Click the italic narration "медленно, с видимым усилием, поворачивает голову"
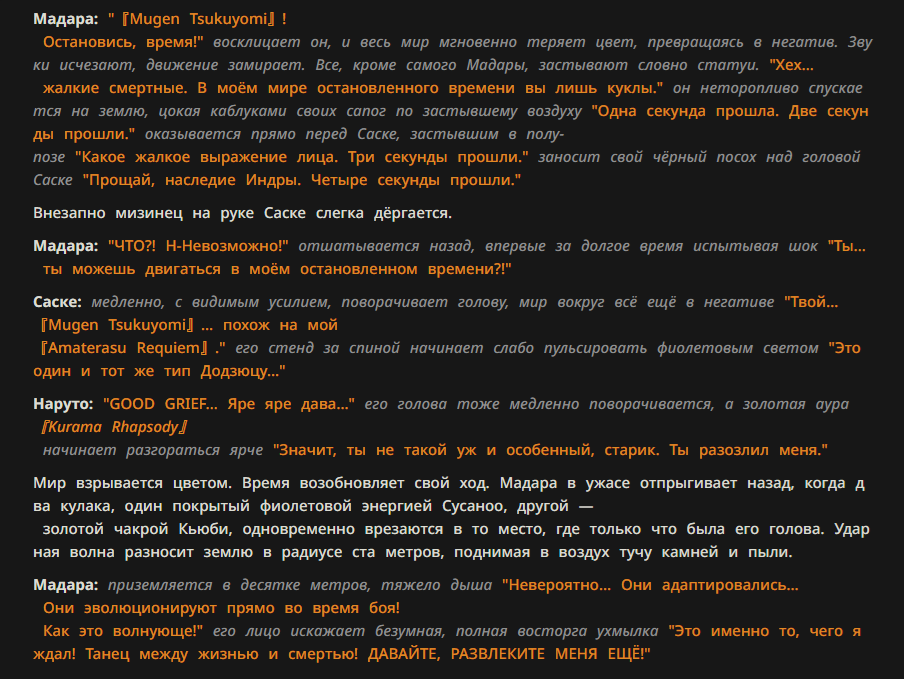Image resolution: width=904 pixels, height=679 pixels. click(x=300, y=302)
